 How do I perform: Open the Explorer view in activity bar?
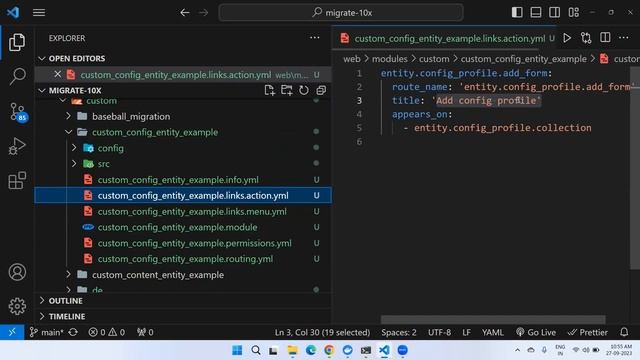pyautogui.click(x=17, y=42)
